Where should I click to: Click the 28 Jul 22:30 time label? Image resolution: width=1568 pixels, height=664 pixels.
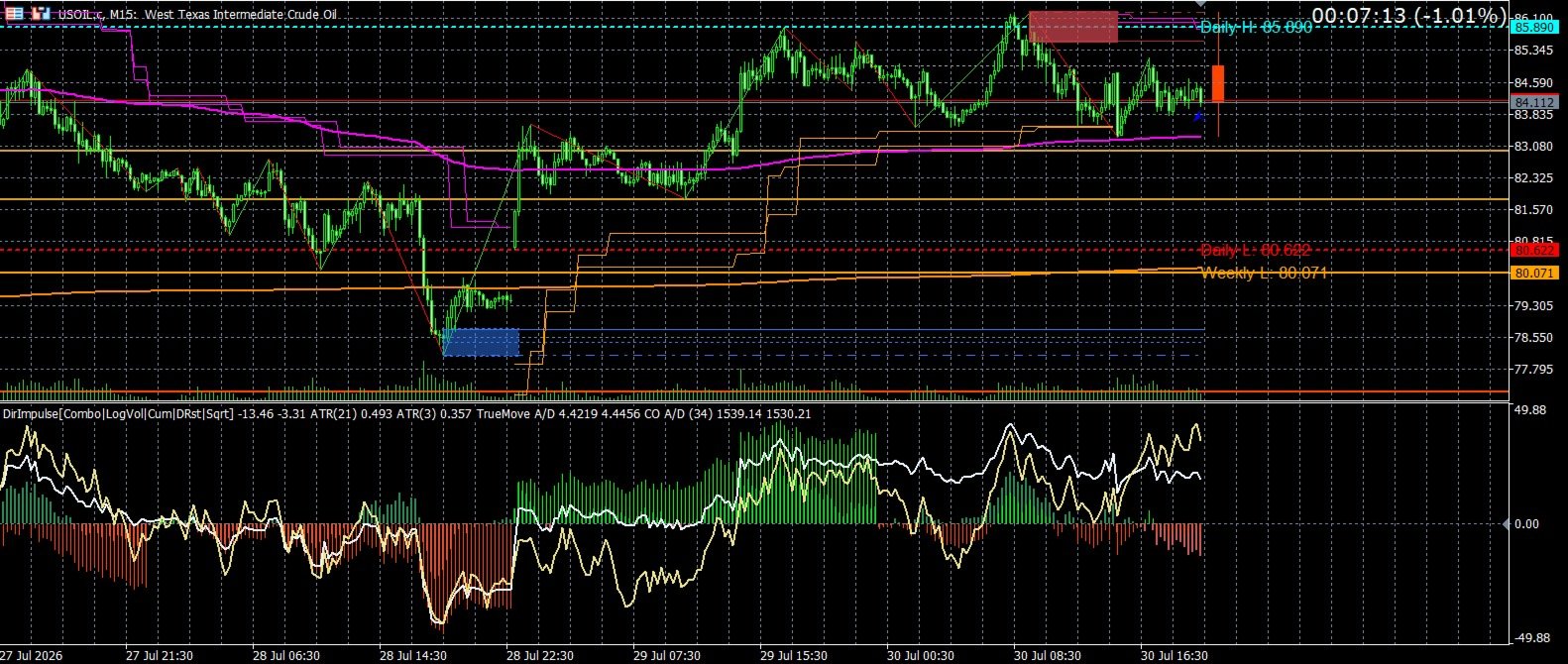coord(540,655)
